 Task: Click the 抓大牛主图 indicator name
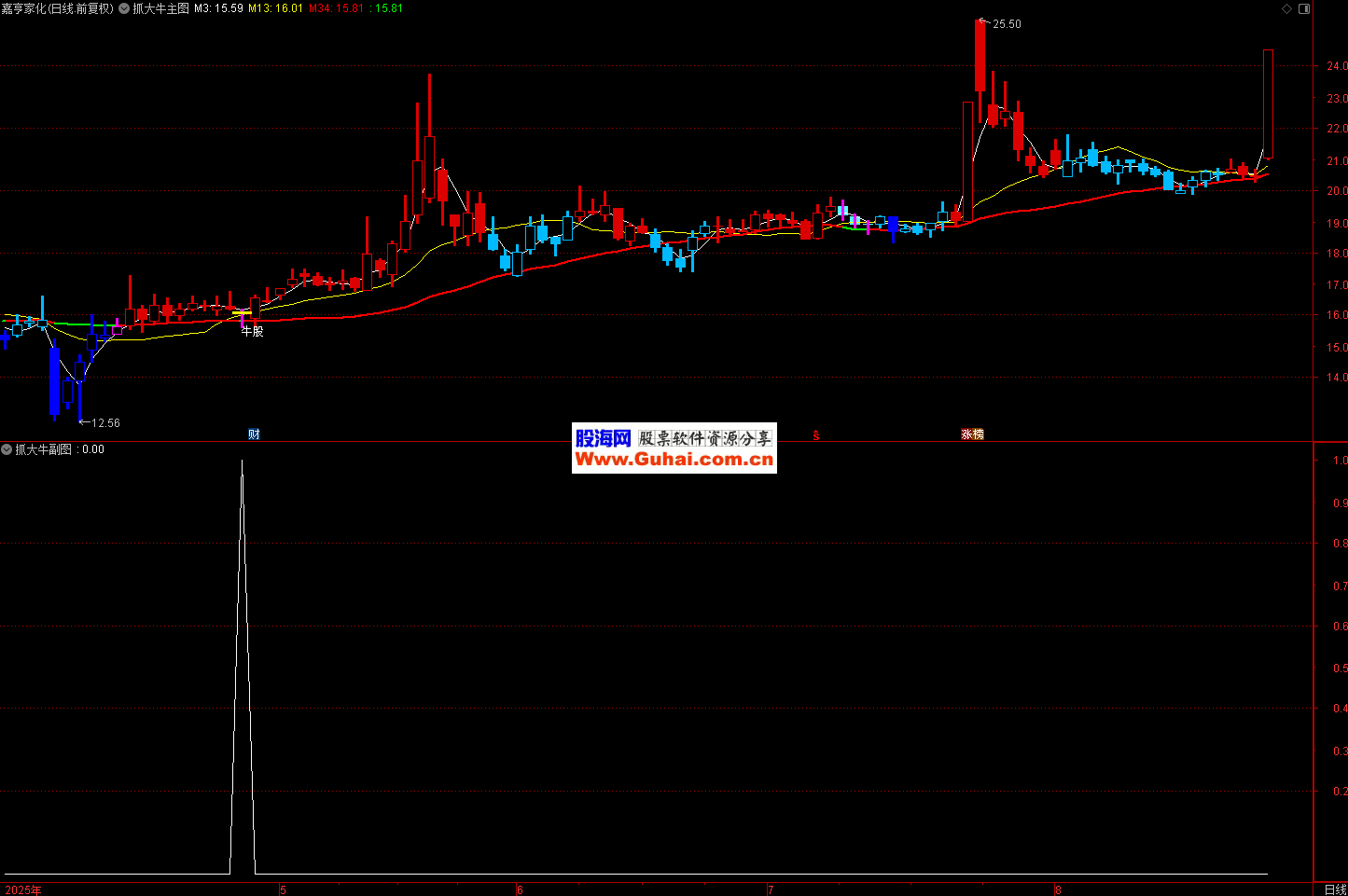coord(160,8)
